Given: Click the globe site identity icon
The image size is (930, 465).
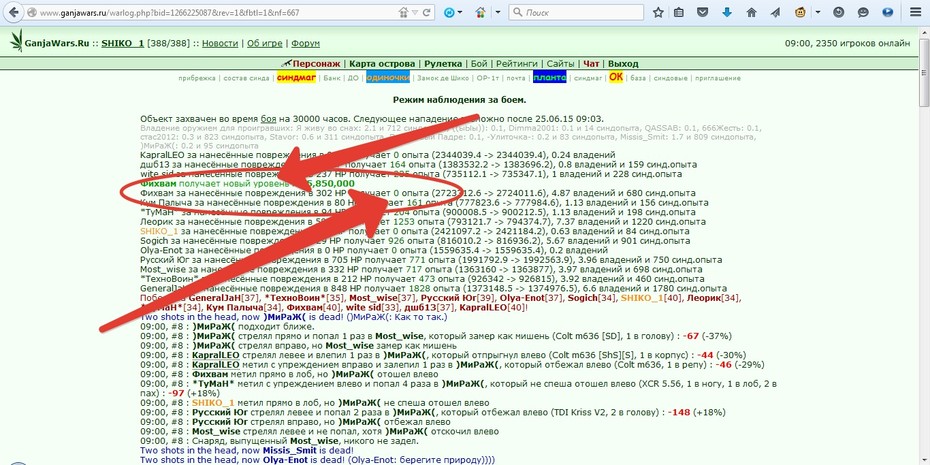Looking at the screenshot, I should click(32, 12).
